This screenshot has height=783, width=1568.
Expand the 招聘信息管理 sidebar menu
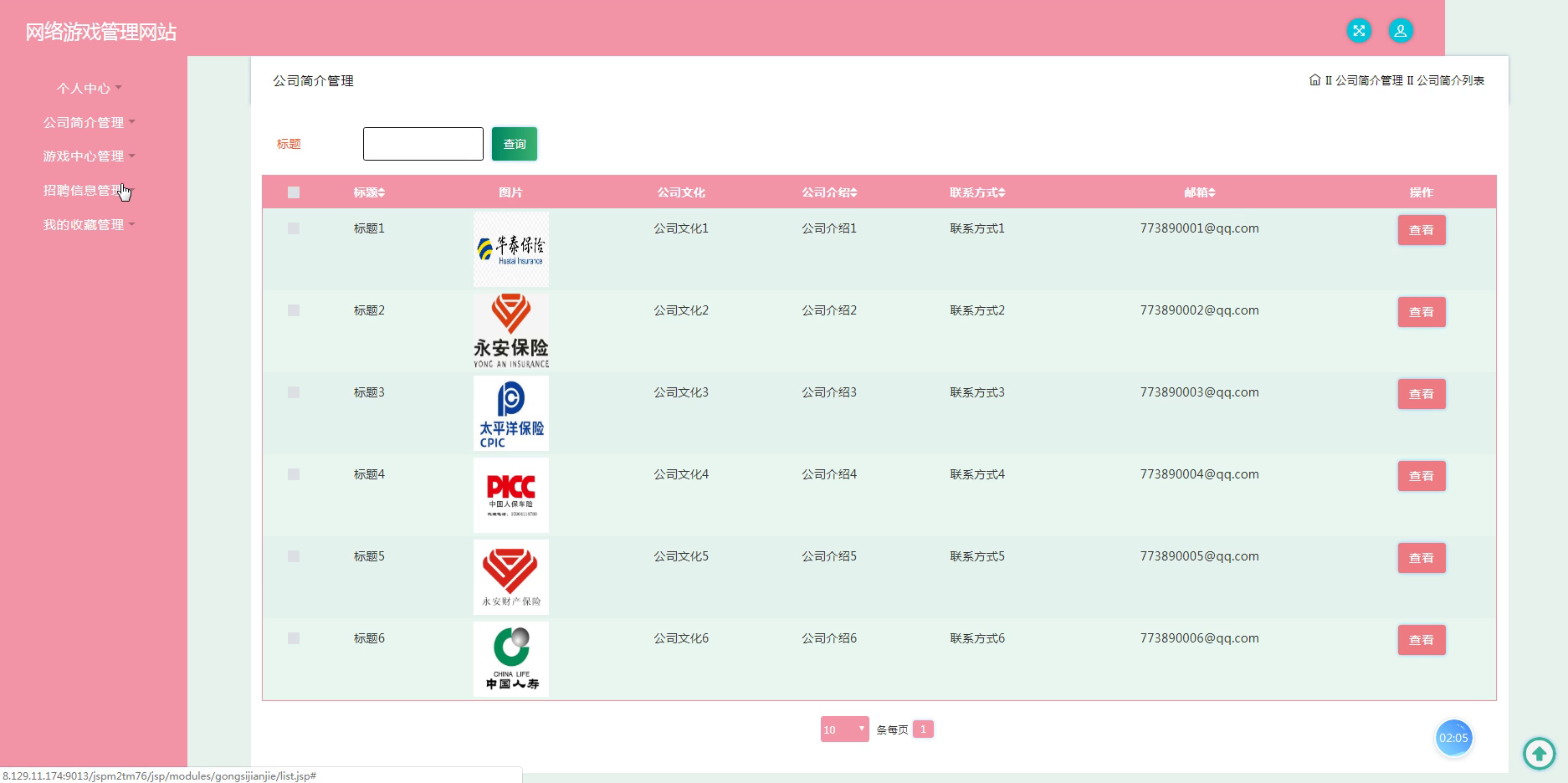89,191
